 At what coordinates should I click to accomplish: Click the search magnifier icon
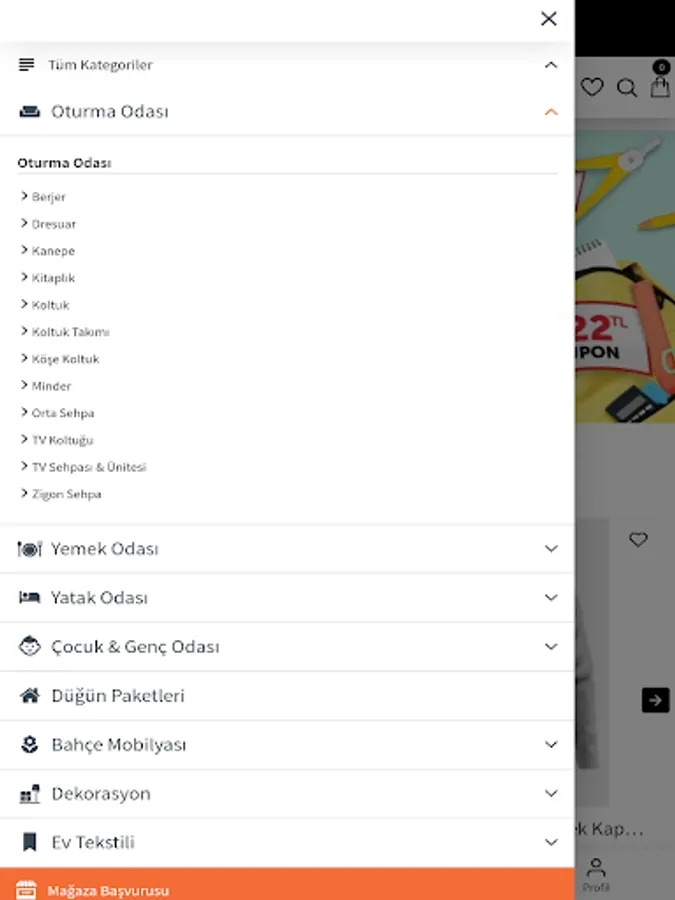(626, 88)
